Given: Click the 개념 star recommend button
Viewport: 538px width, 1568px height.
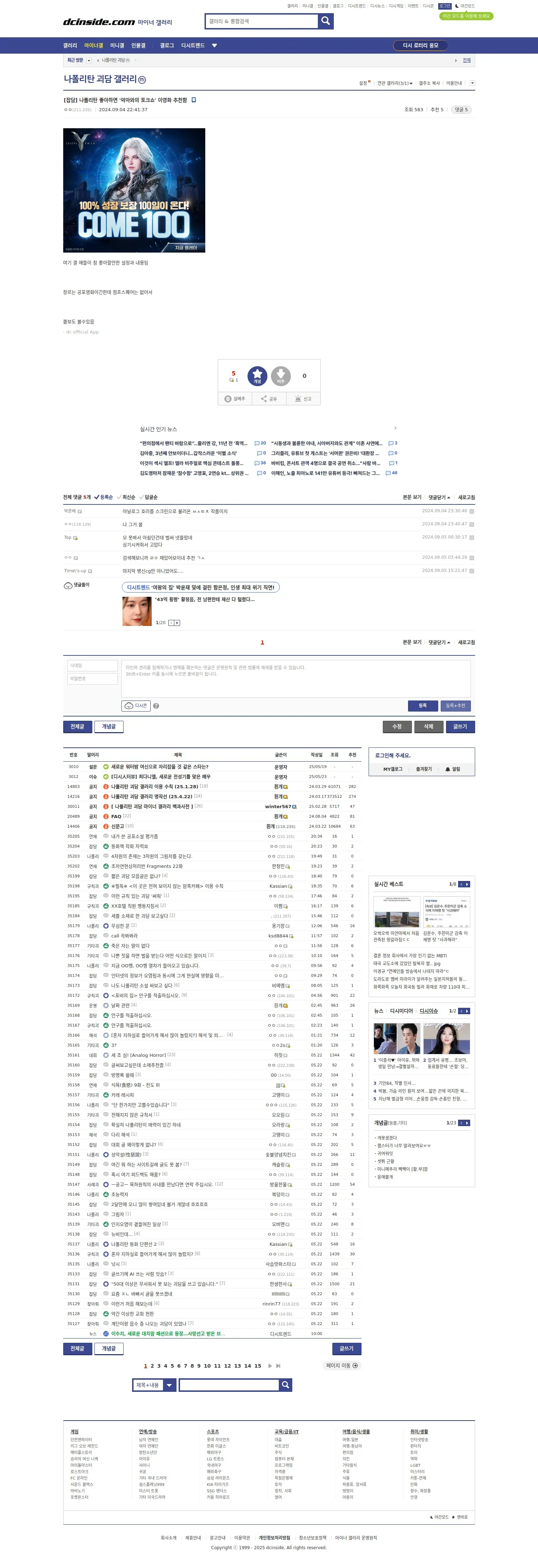Looking at the screenshot, I should click(x=257, y=376).
